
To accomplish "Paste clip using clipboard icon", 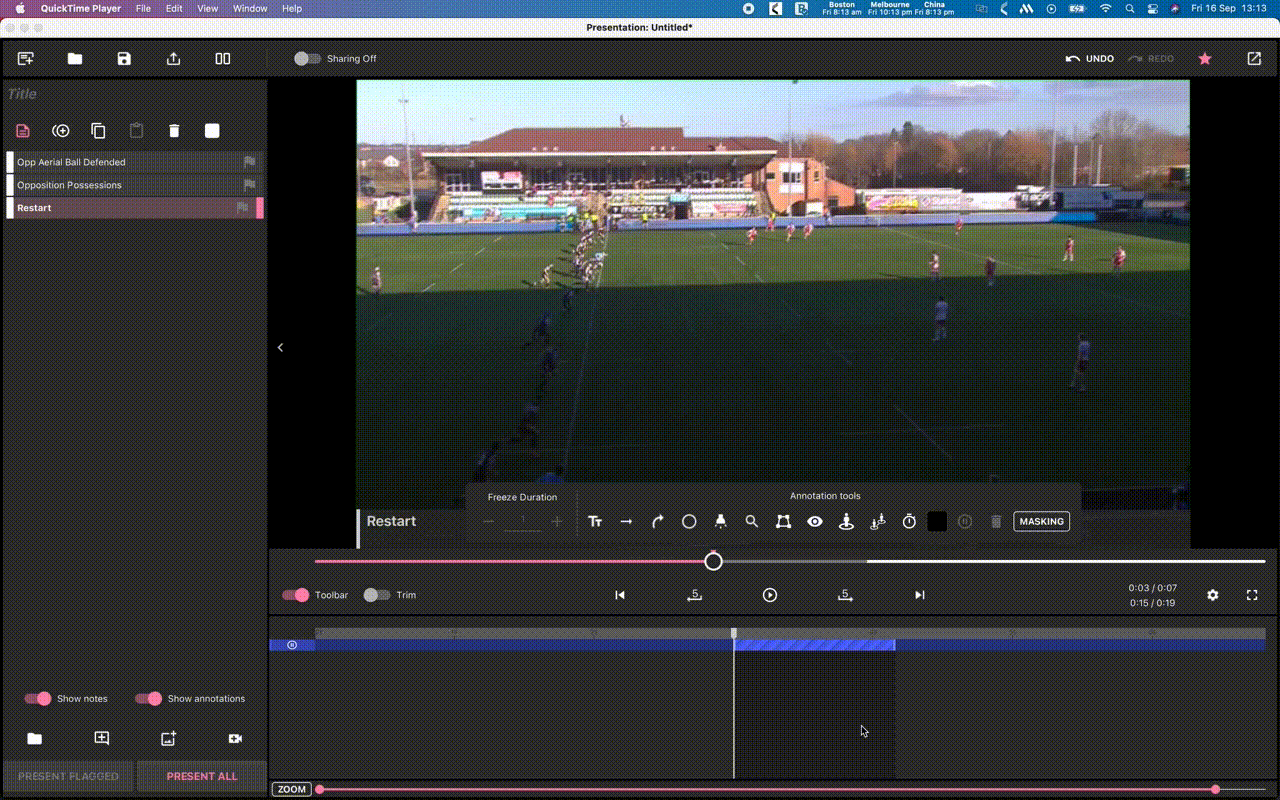I will (136, 131).
